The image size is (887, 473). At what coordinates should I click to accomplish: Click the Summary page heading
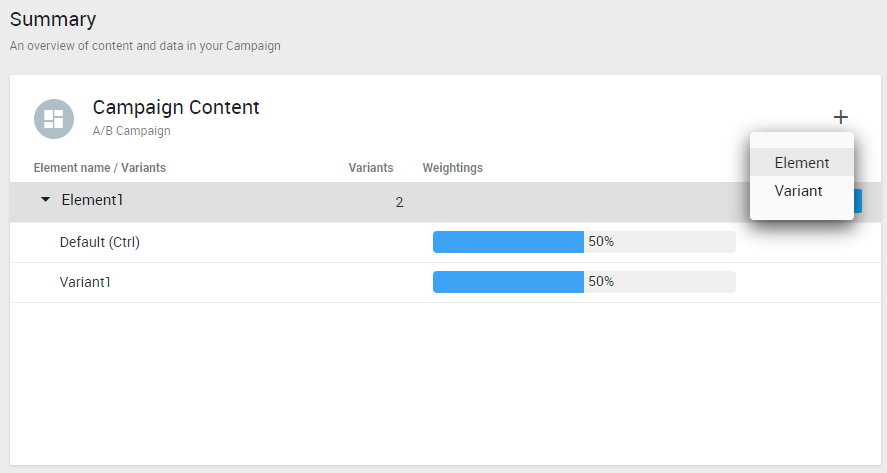click(53, 19)
